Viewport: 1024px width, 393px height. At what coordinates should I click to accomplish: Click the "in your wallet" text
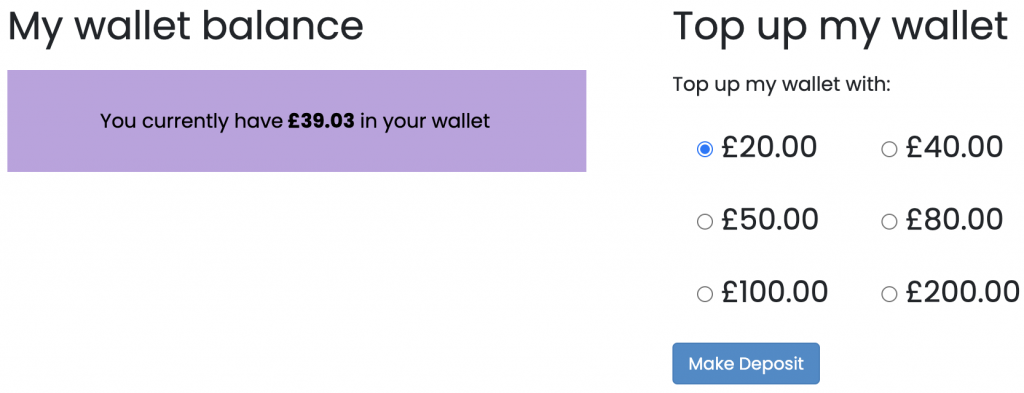(x=424, y=121)
